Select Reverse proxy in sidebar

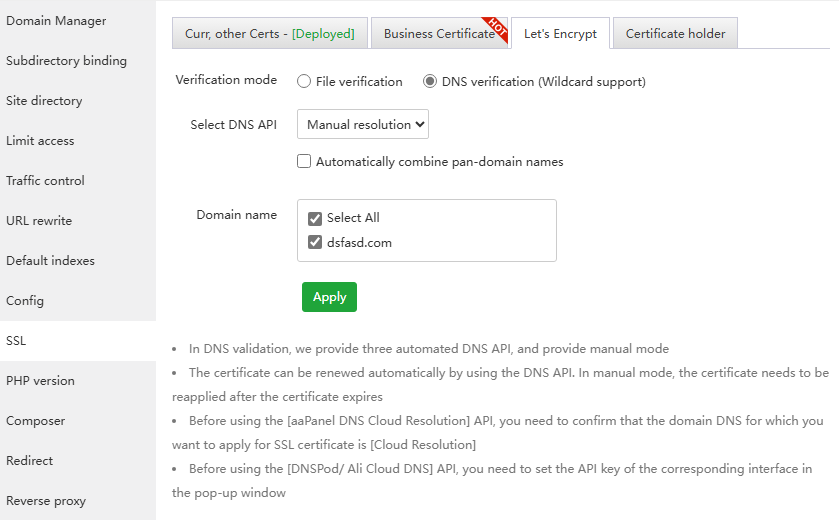click(46, 501)
